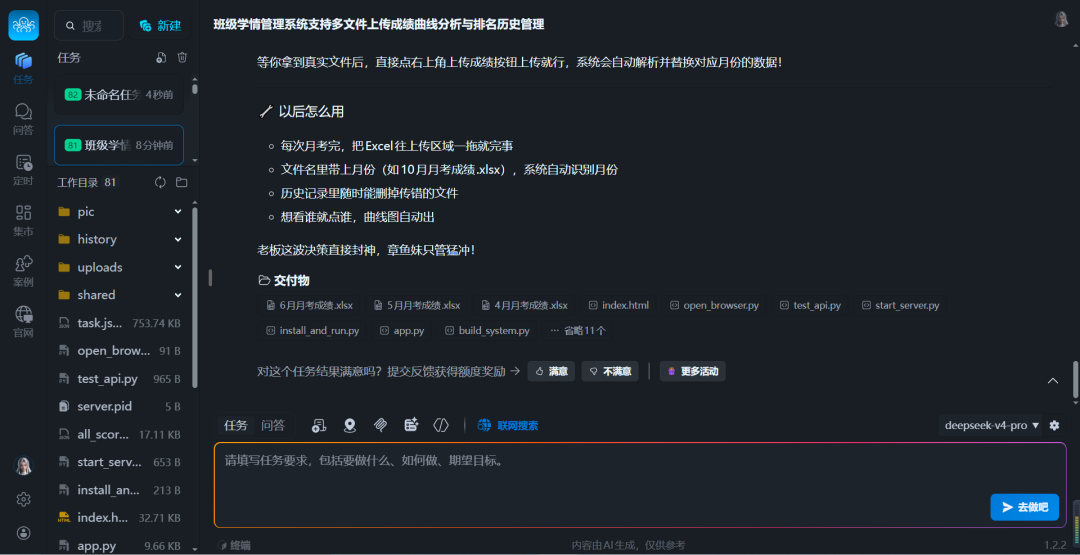Open the deepseek-v4-pro model dropdown

point(990,426)
